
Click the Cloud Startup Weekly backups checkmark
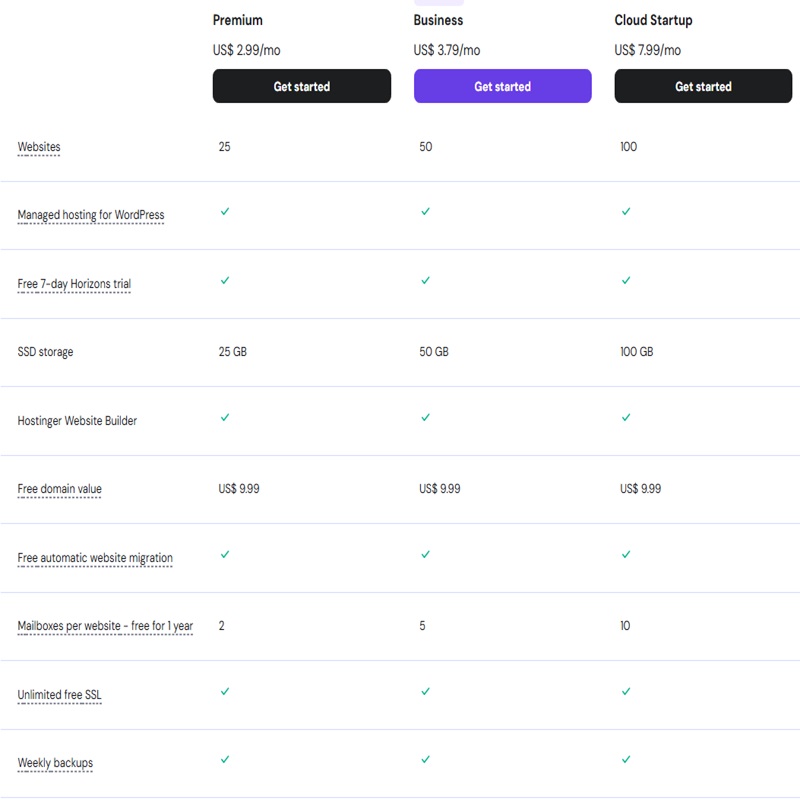tap(625, 761)
